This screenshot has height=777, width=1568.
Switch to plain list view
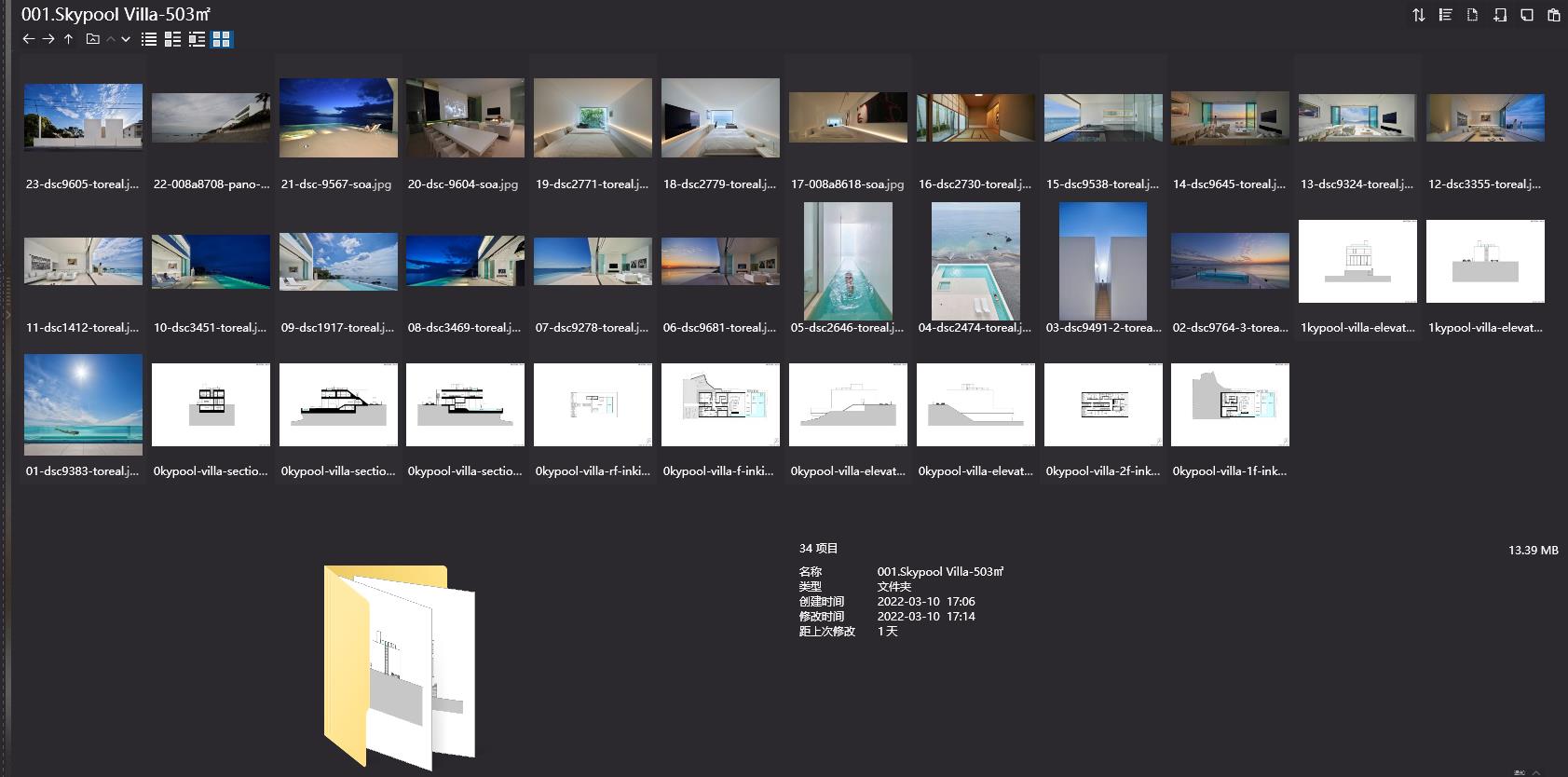pos(149,39)
